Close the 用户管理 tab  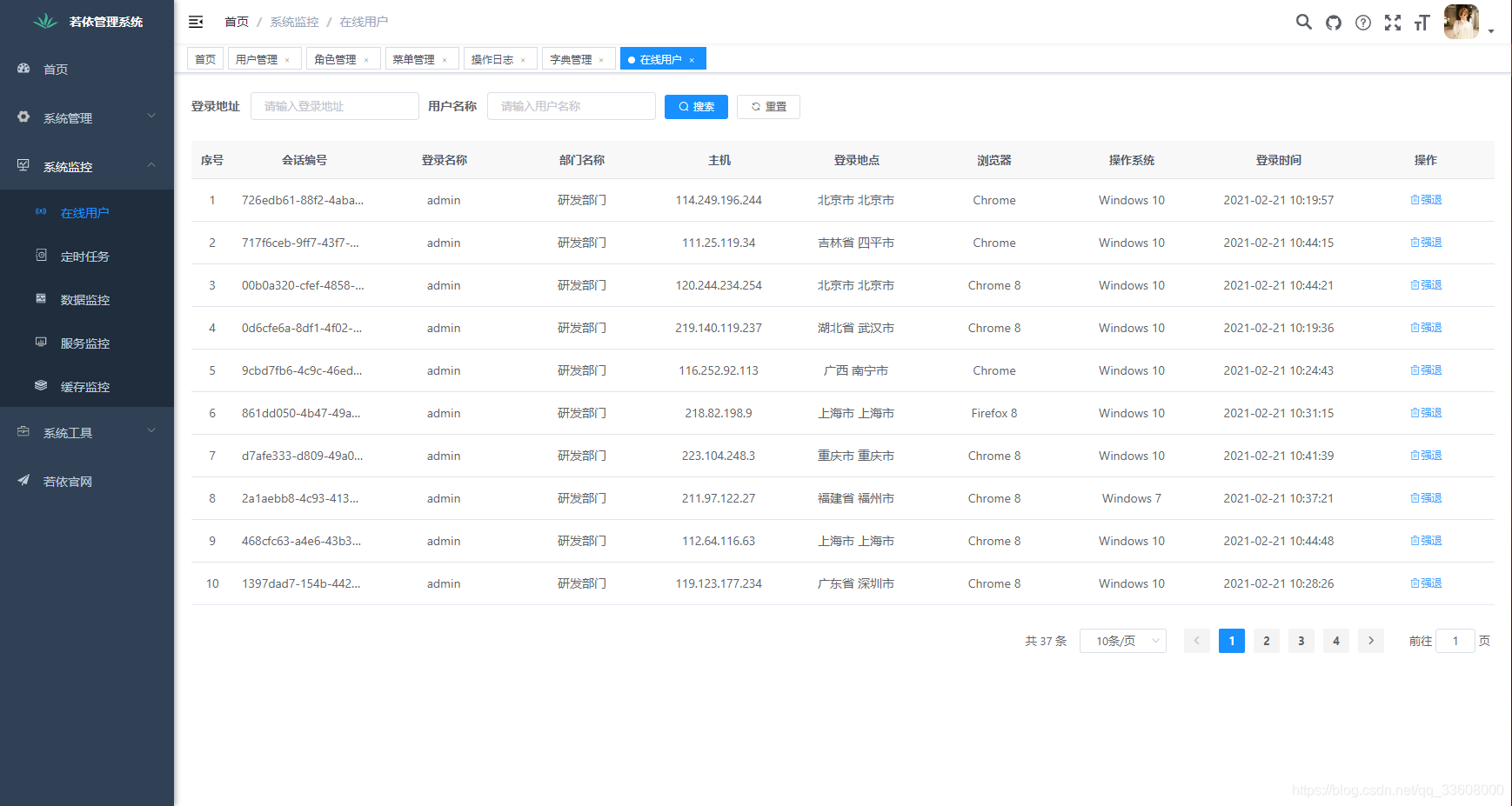coord(287,60)
